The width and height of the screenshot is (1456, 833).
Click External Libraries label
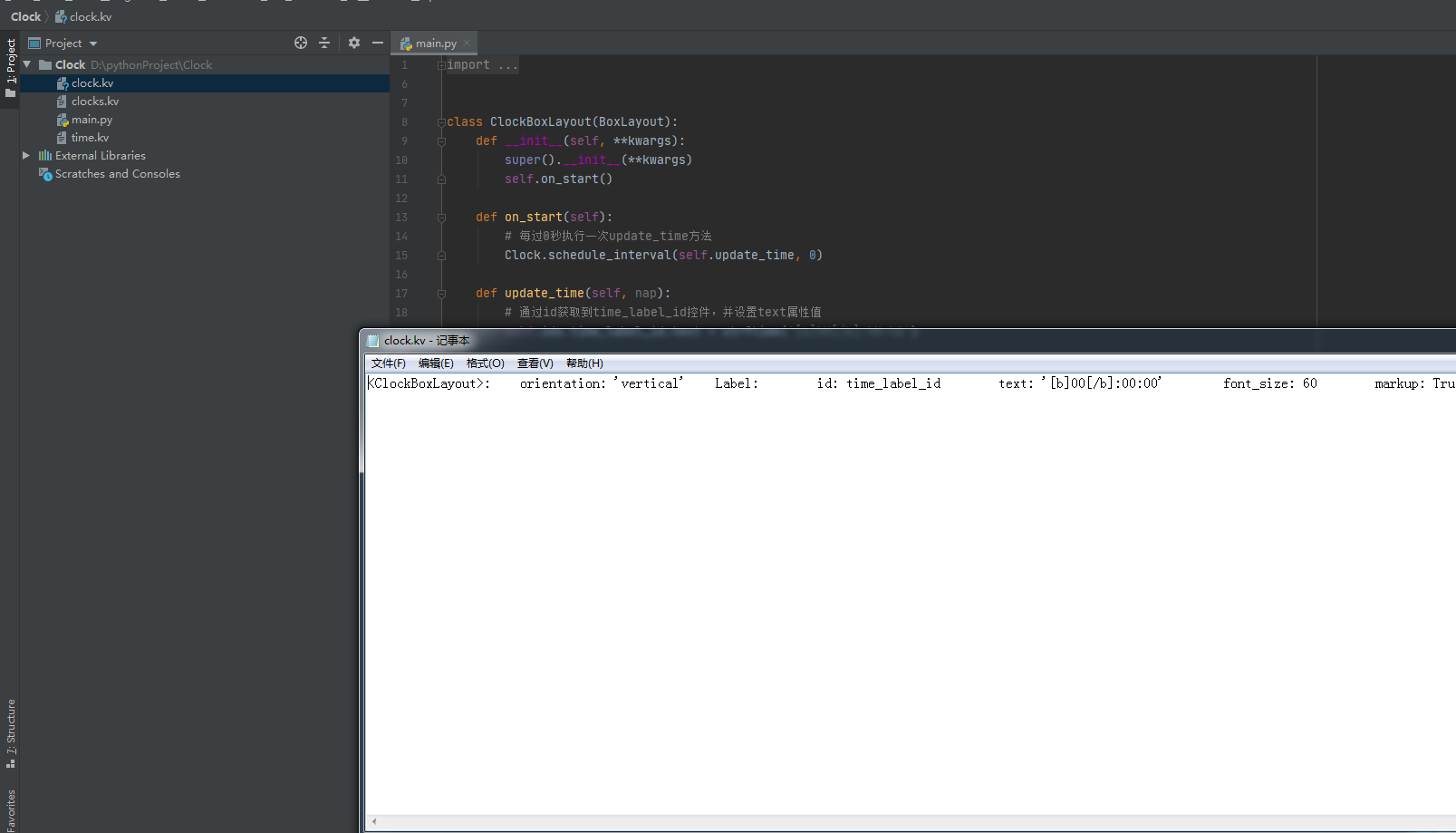pyautogui.click(x=100, y=156)
